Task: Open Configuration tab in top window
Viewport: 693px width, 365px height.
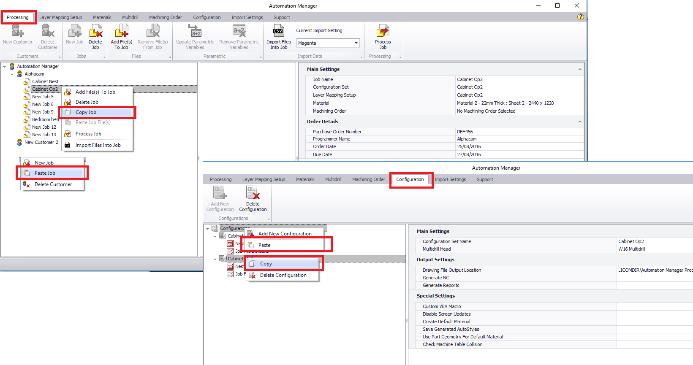Action: coord(206,17)
